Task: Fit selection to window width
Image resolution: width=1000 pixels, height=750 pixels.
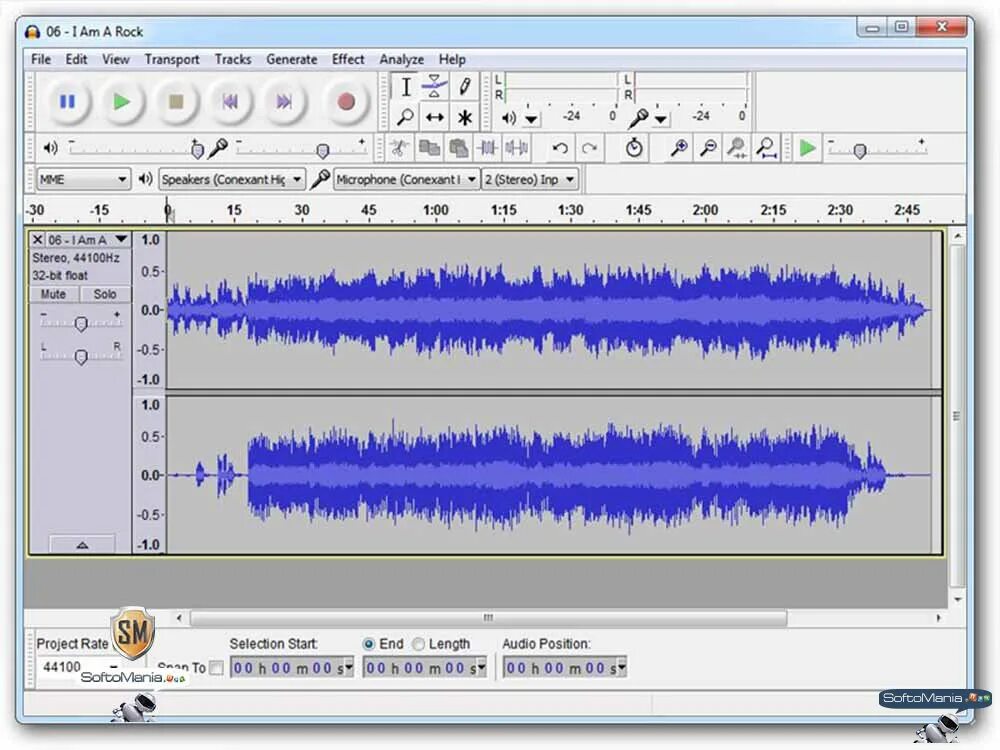Action: [x=737, y=149]
